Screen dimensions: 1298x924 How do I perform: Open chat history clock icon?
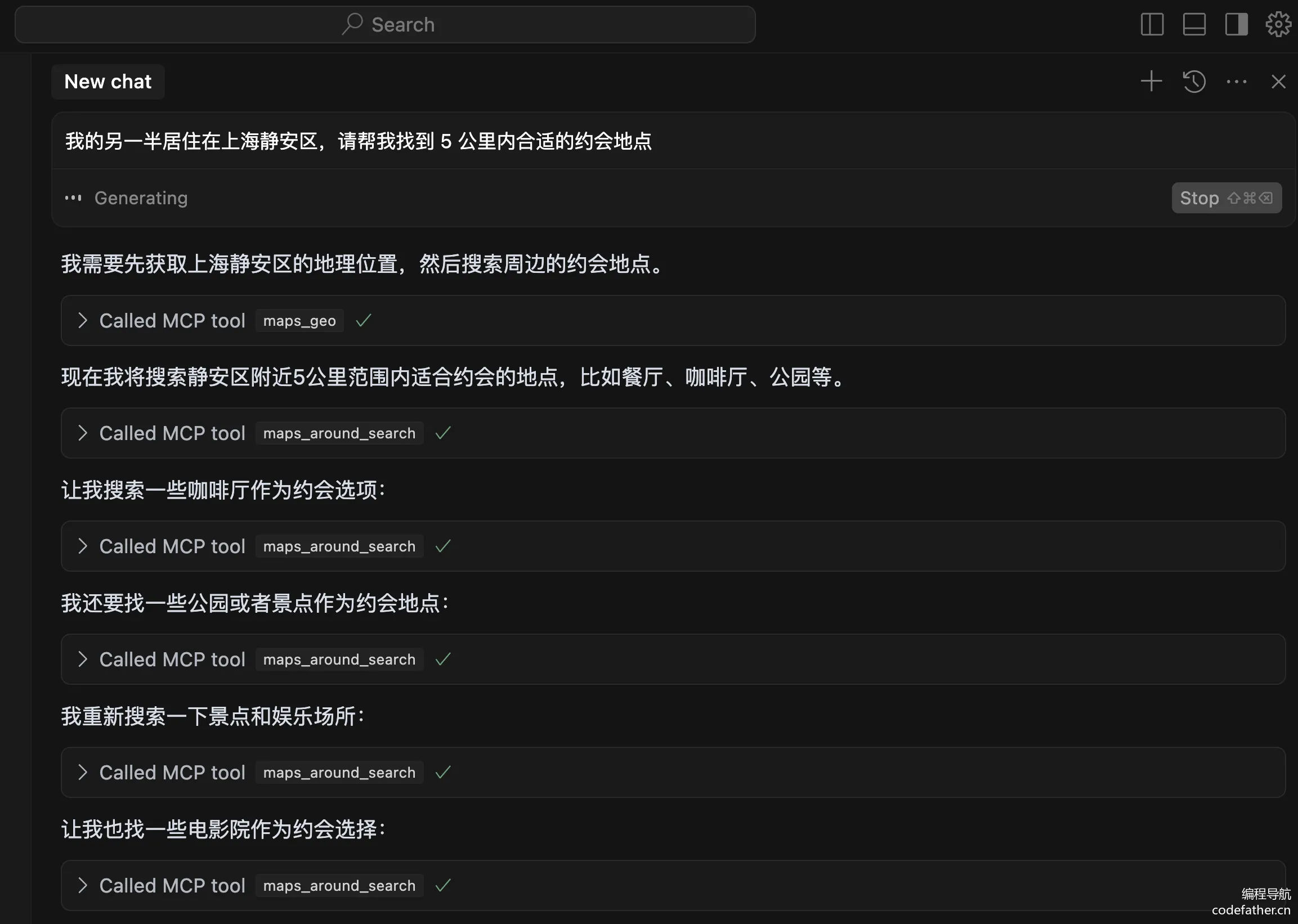[x=1194, y=82]
